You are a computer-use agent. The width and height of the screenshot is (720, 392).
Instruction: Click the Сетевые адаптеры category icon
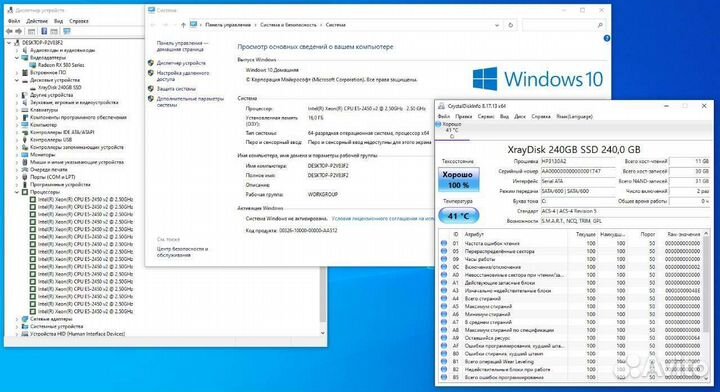(25, 319)
